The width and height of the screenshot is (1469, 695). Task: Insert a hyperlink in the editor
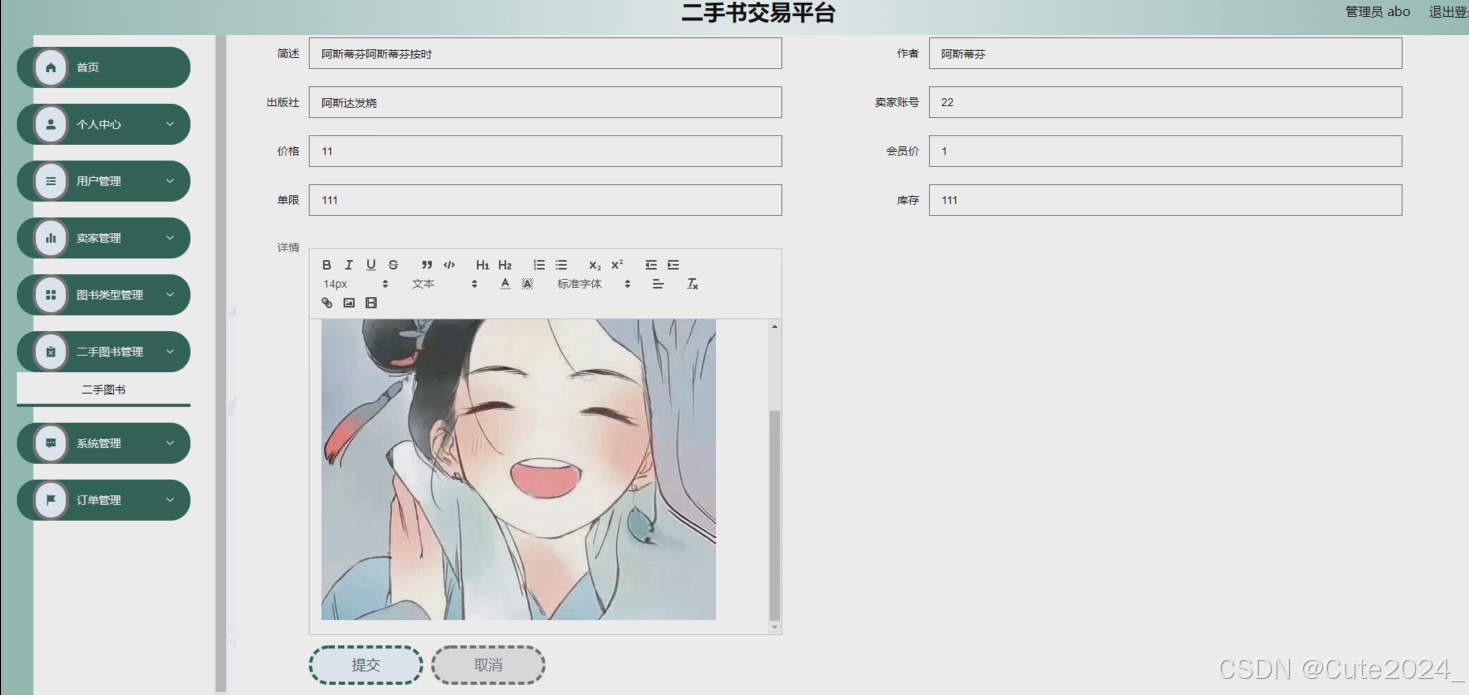[327, 303]
